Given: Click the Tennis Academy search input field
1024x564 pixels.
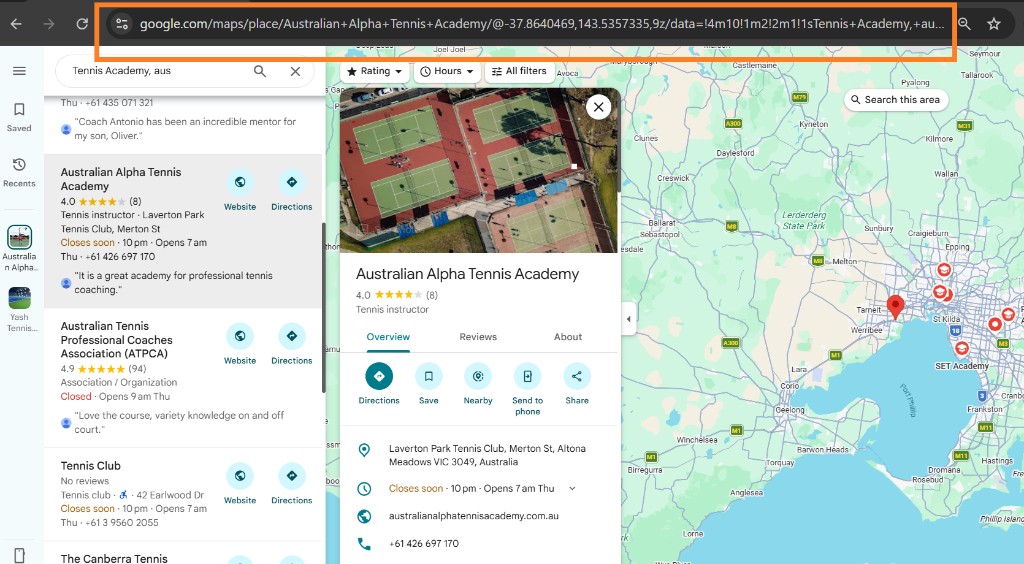Looking at the screenshot, I should click(x=157, y=70).
